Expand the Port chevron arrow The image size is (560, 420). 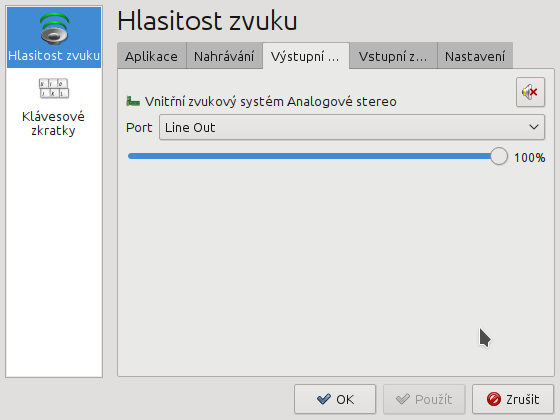point(534,127)
